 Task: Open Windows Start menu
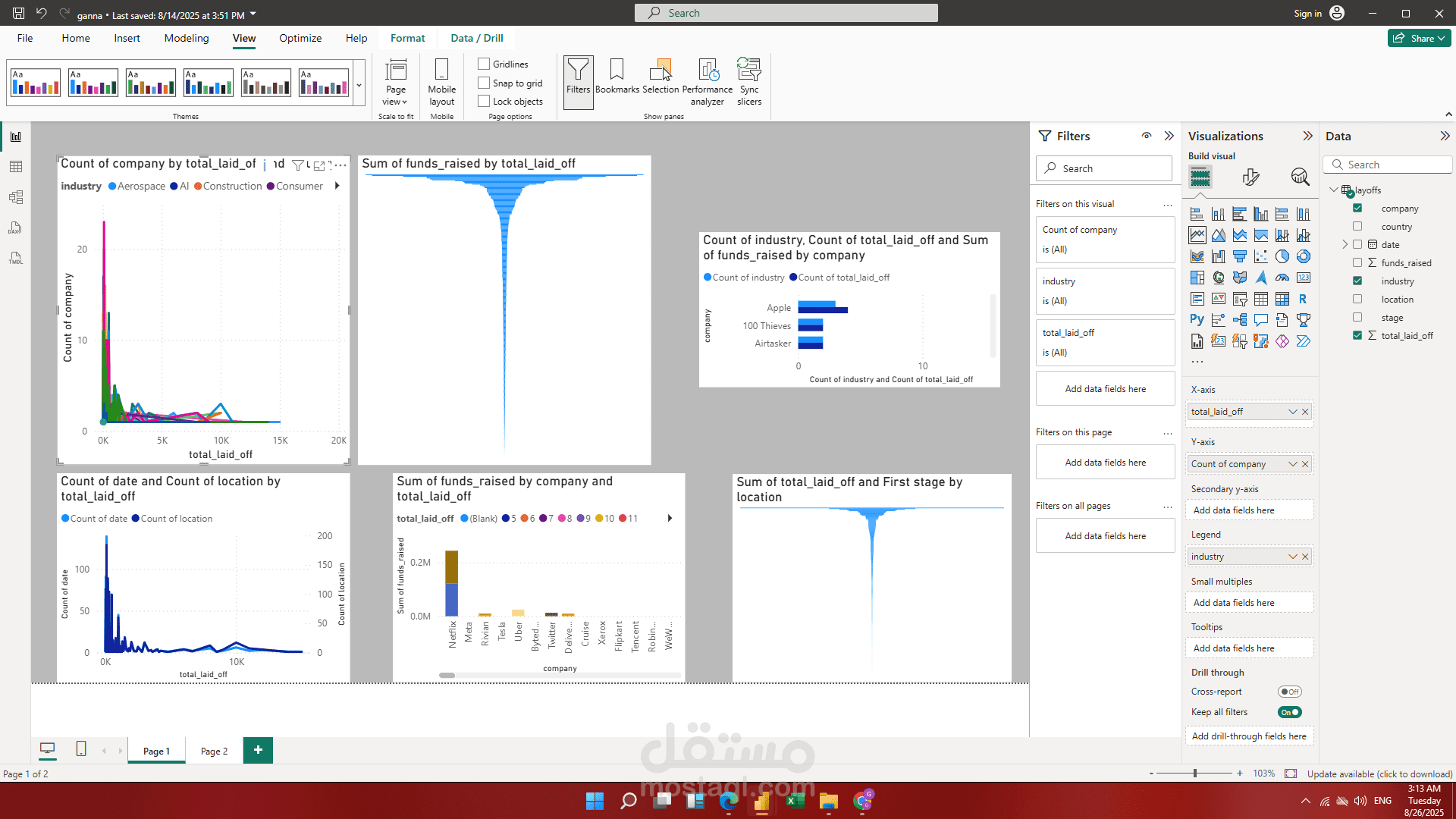(x=595, y=801)
